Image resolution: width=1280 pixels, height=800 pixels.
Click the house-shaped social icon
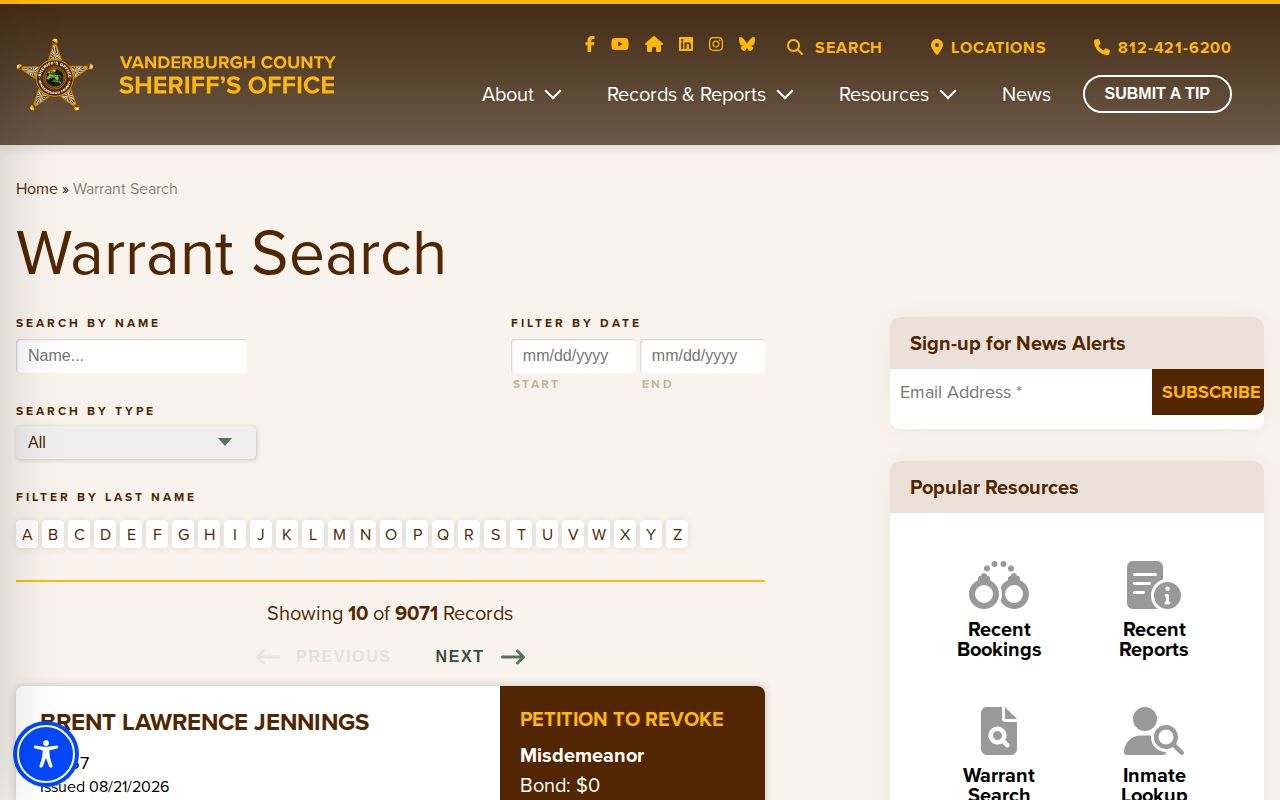click(x=654, y=44)
